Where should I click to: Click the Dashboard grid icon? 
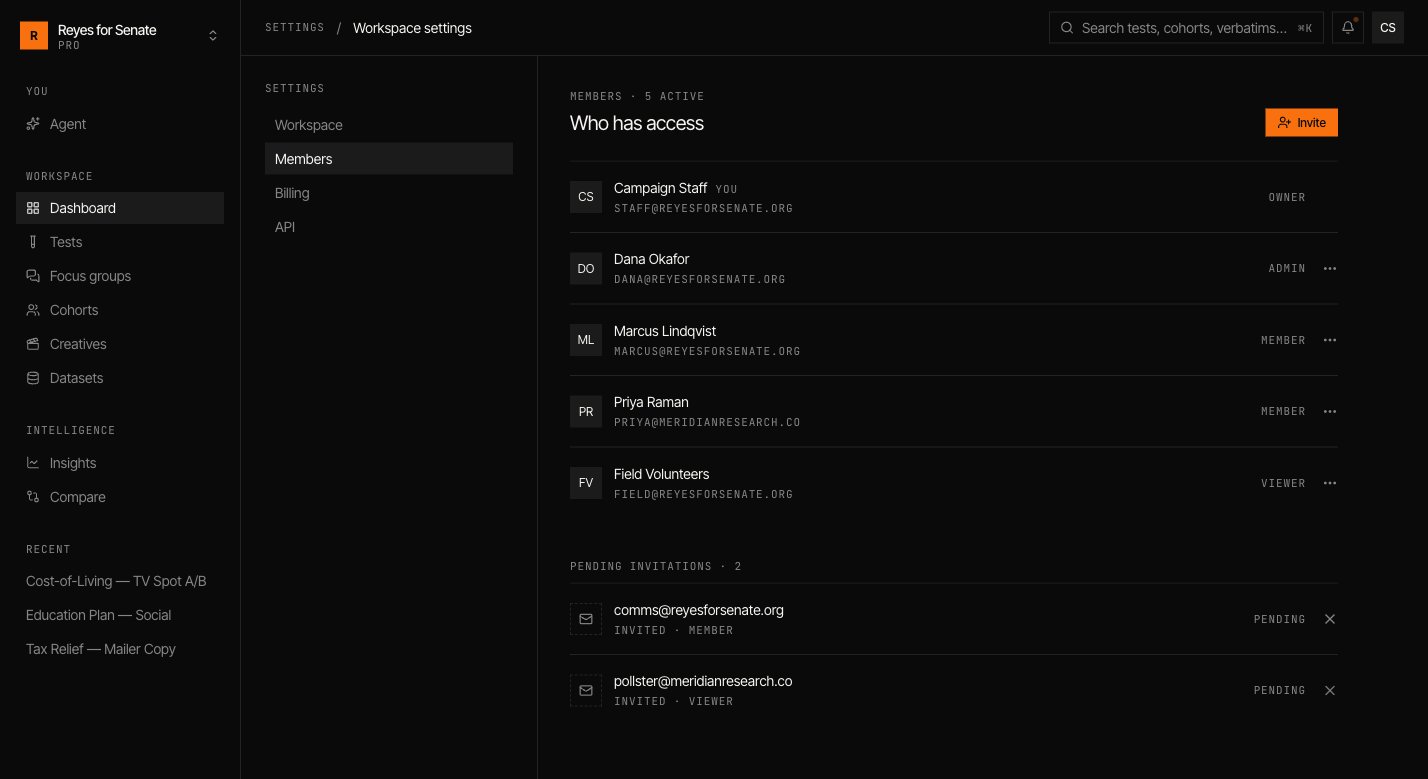coord(33,208)
